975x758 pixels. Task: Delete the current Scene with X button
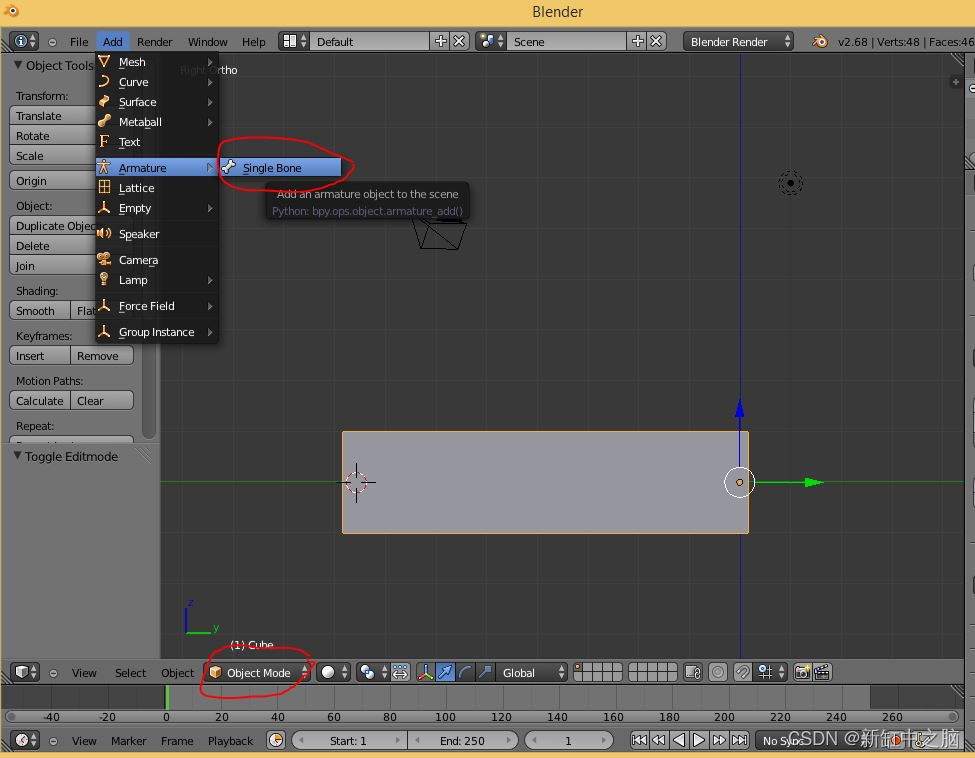pos(656,42)
